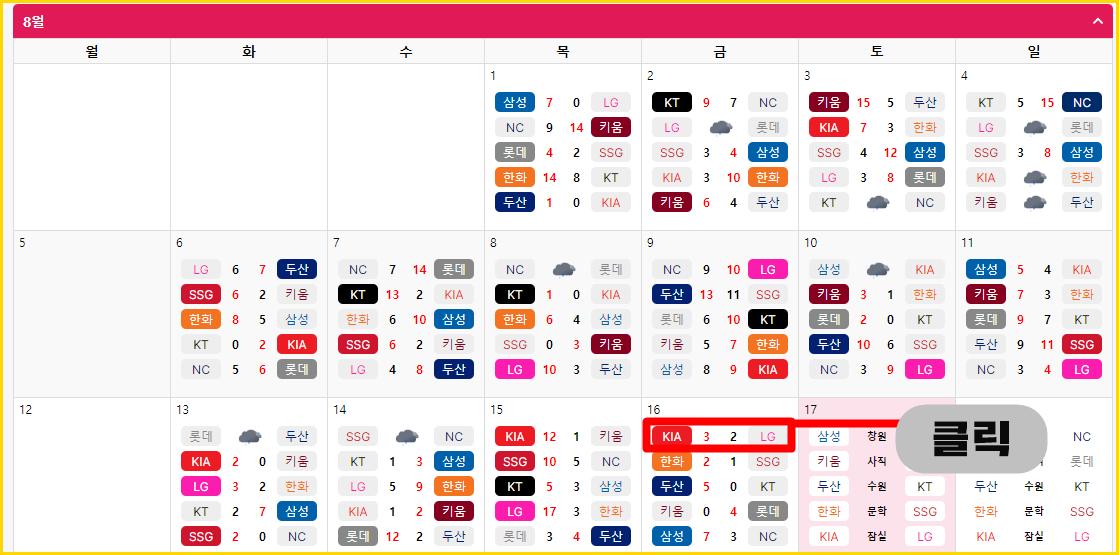The width and height of the screenshot is (1119, 555).
Task: Click the rain cloud in August 2 LG–롯데 game
Action: [x=719, y=128]
